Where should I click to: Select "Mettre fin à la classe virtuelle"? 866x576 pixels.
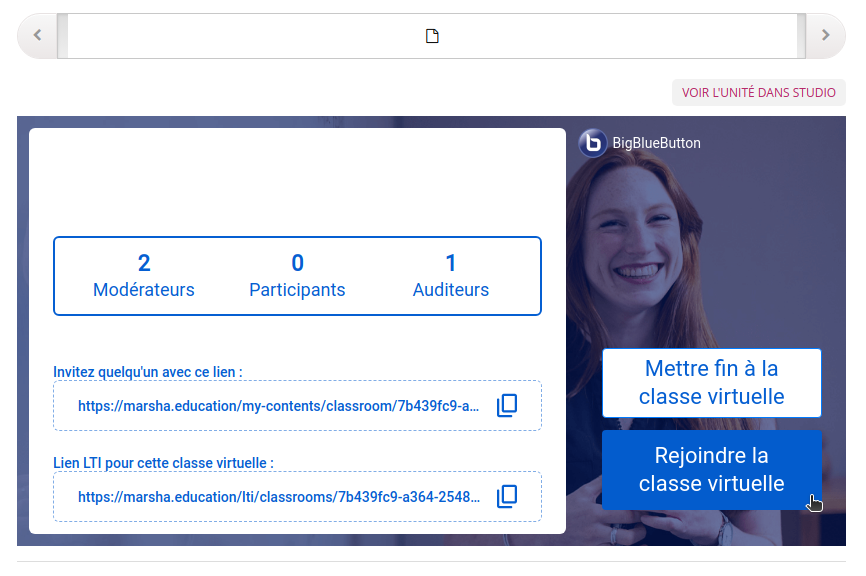pos(711,383)
